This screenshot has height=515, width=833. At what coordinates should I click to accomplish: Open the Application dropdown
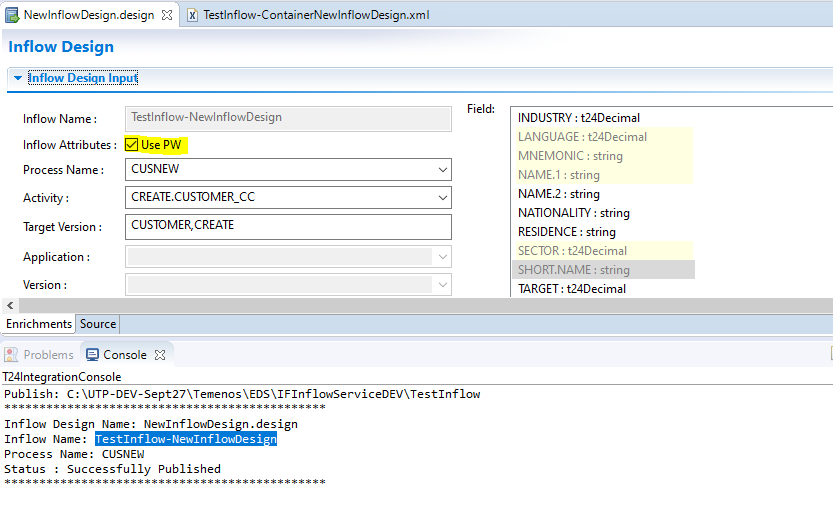[443, 257]
